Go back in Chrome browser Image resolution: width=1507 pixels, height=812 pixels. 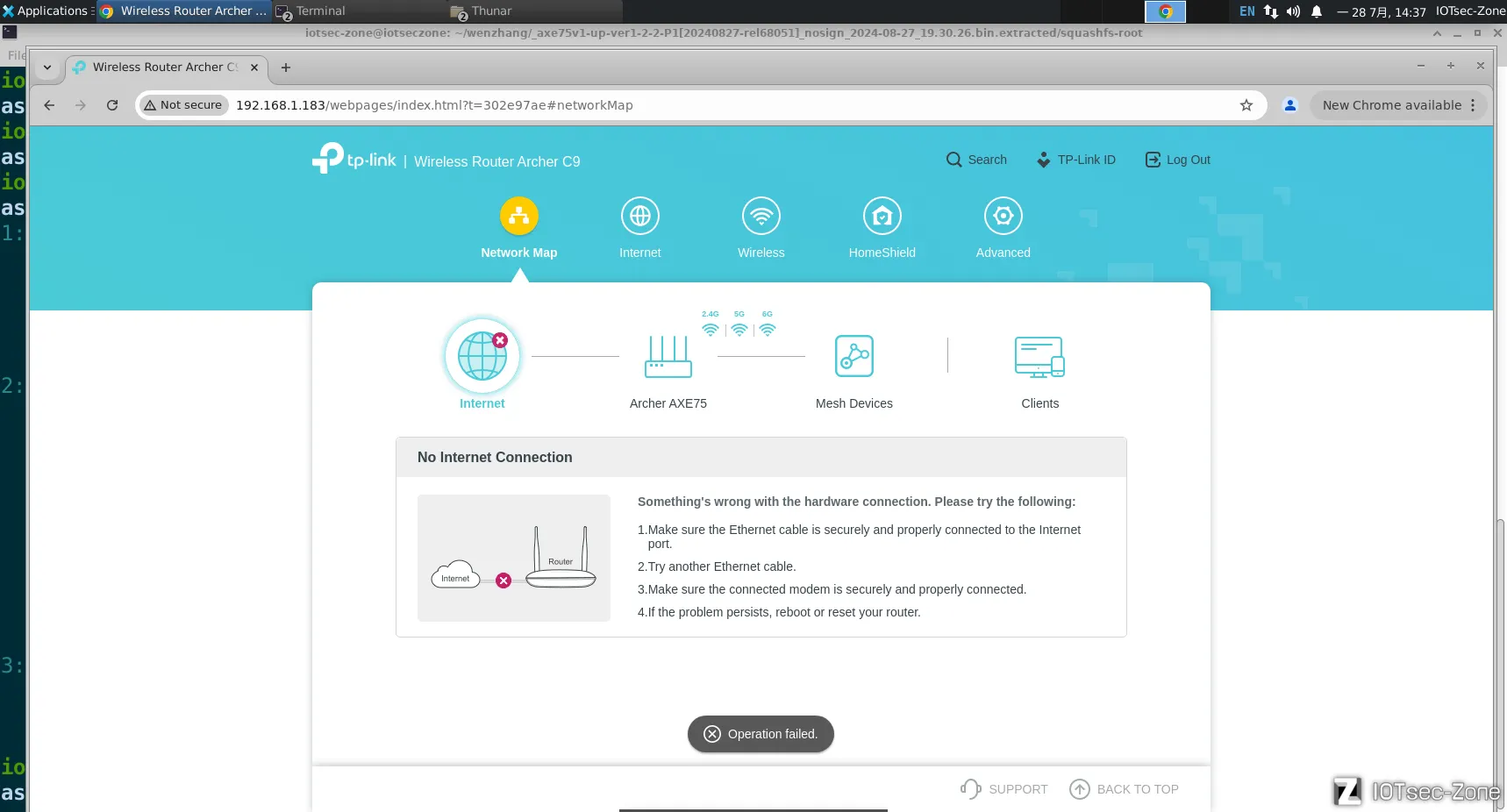point(49,105)
